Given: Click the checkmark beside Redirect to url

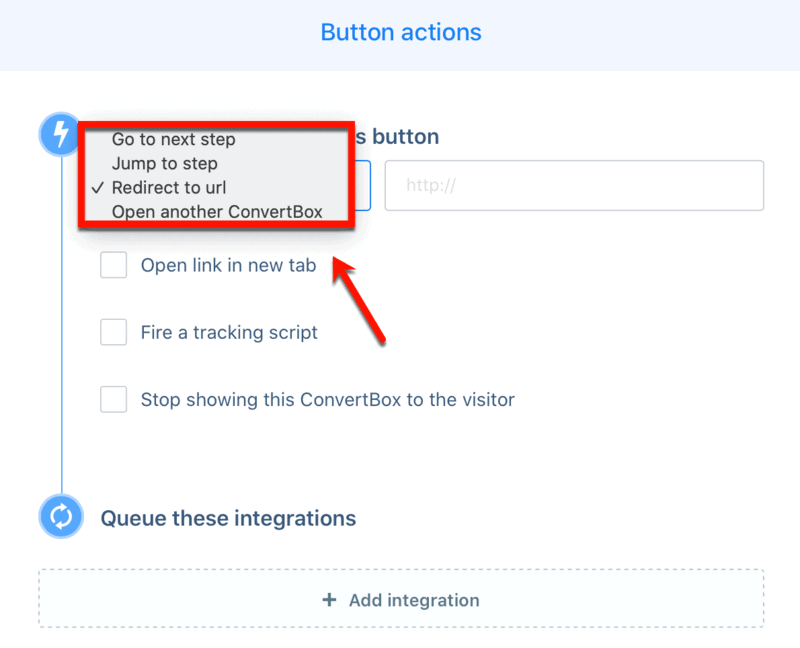Looking at the screenshot, I should (x=98, y=187).
